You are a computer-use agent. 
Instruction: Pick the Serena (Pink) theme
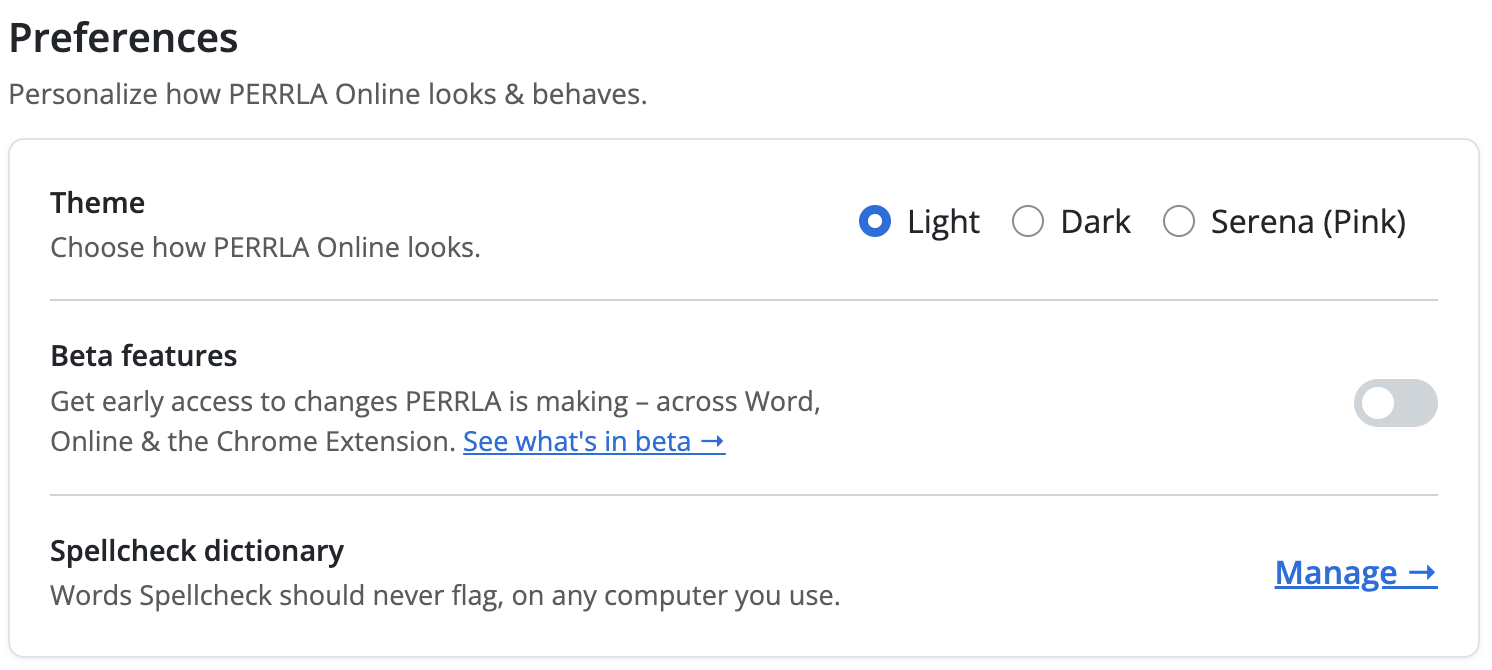(1179, 221)
